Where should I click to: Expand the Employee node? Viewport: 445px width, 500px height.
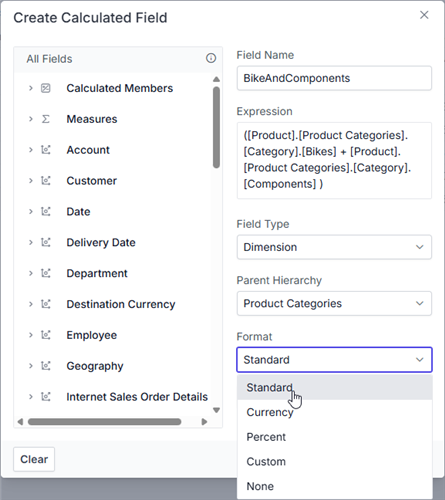(x=31, y=335)
